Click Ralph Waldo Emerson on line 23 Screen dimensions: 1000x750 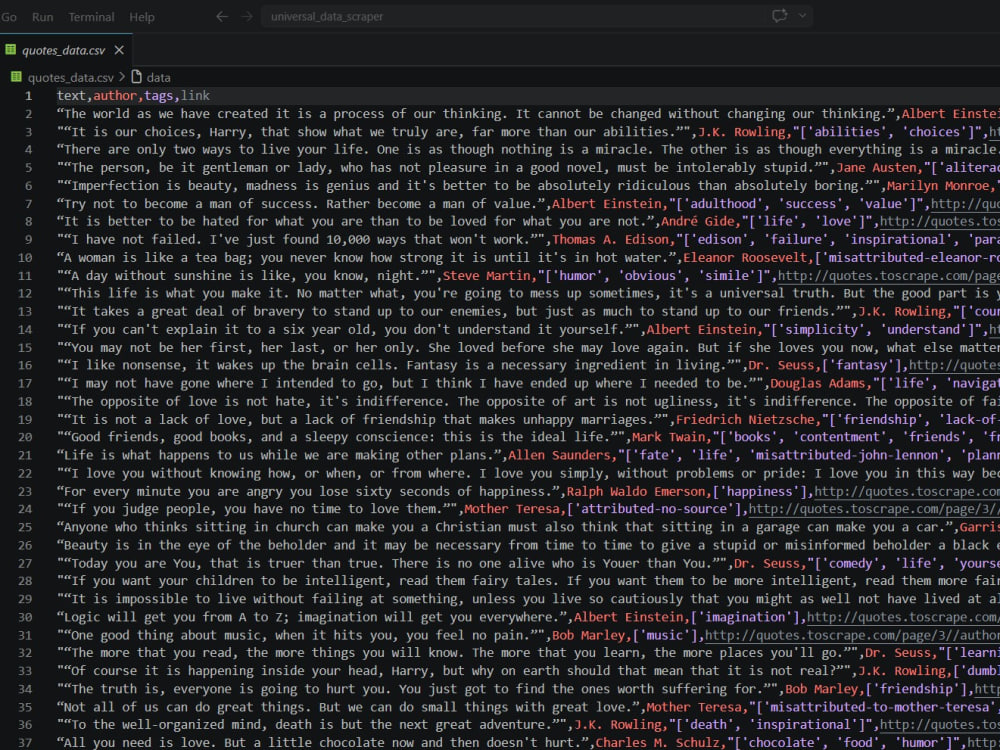[636, 491]
